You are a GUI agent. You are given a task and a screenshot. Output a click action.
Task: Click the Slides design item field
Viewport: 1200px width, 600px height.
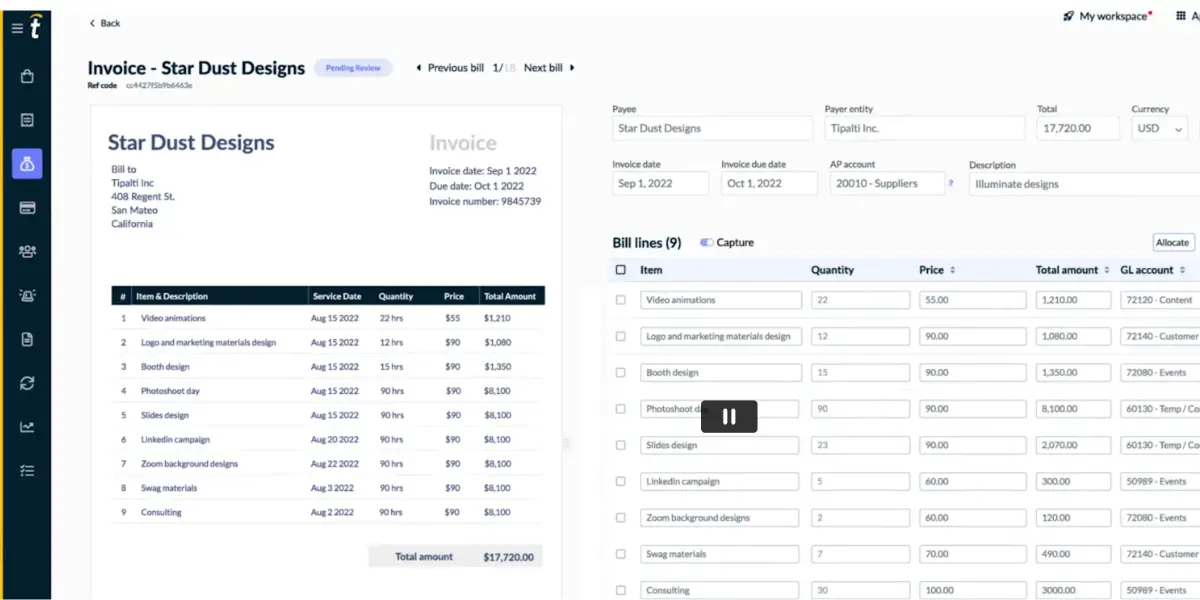point(720,445)
